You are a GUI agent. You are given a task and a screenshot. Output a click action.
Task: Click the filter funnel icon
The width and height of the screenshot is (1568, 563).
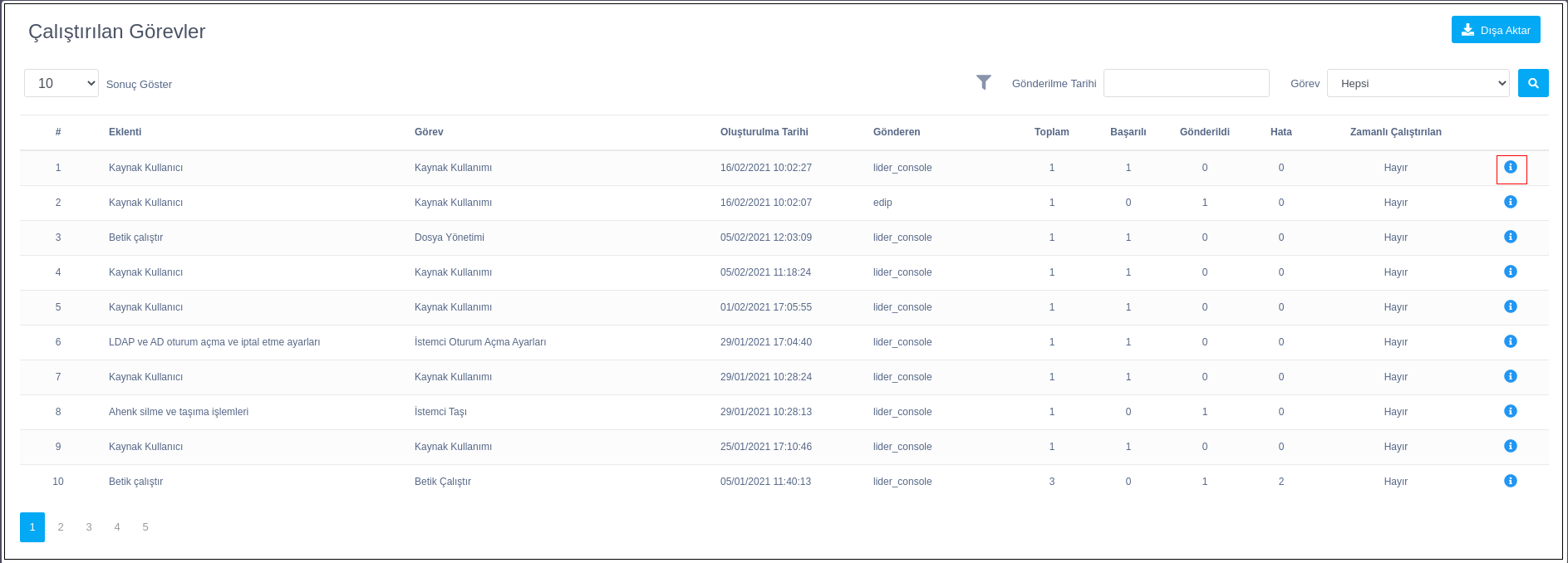[983, 83]
